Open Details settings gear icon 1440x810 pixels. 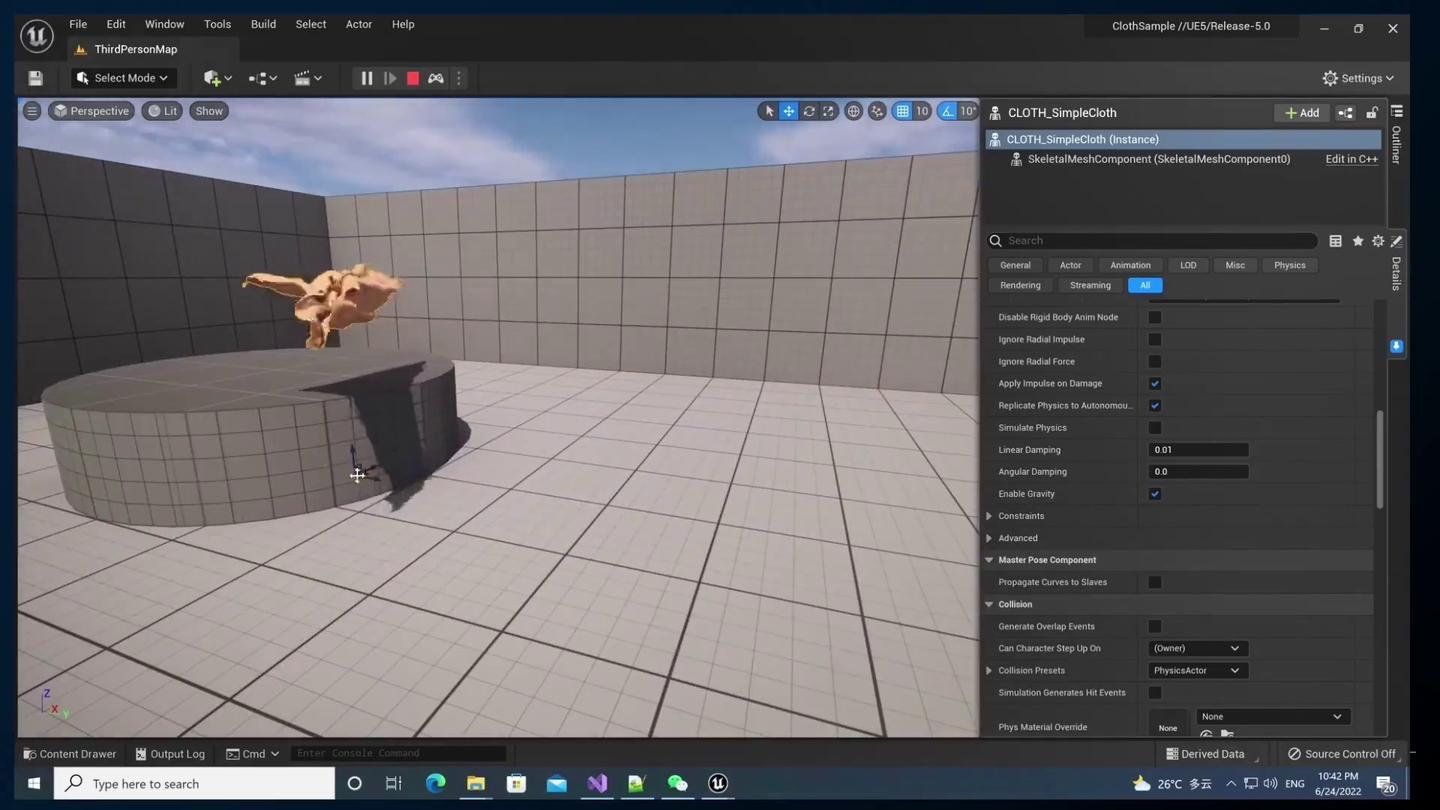[1378, 241]
